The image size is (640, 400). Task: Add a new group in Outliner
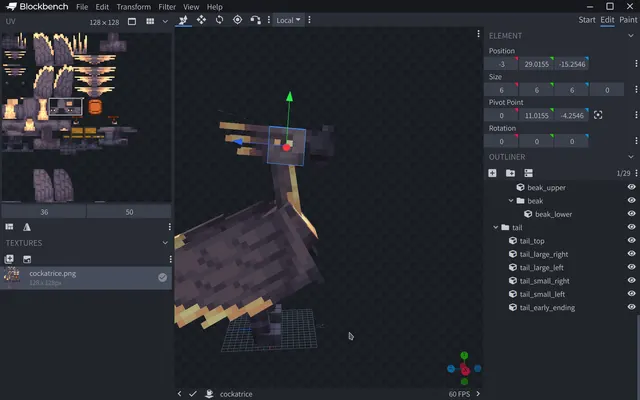(510, 173)
